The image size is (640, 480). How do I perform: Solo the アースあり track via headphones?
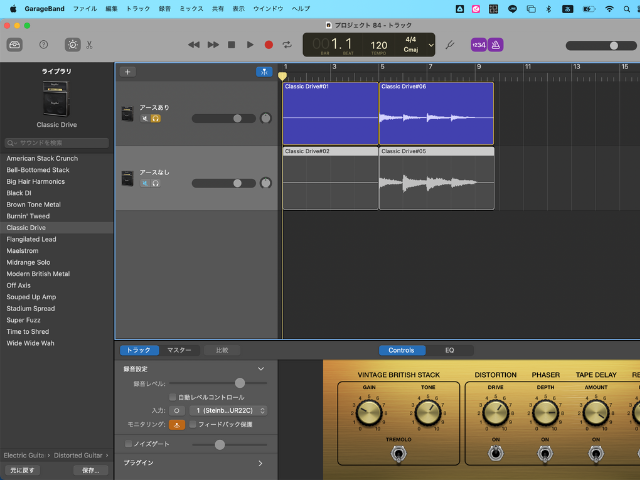(x=156, y=118)
